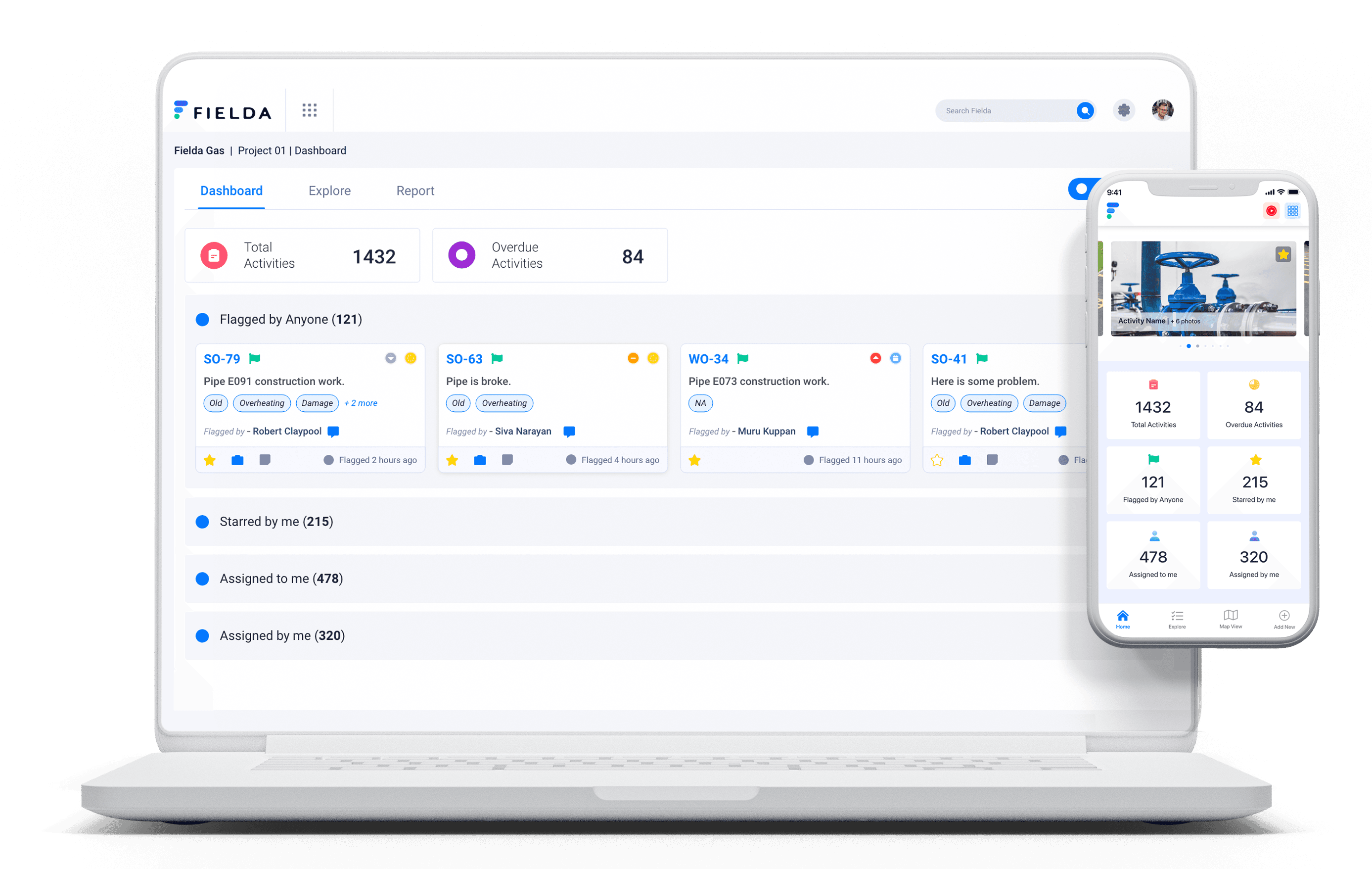
Task: Star the SO-41 activity card
Action: 937,460
